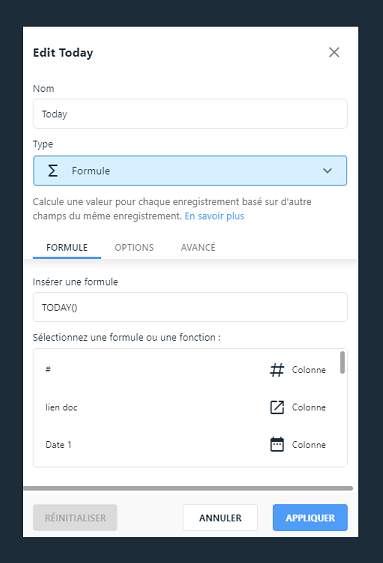Click the RÉINITIALISER button
Viewport: 383px width, 563px height.
75,517
